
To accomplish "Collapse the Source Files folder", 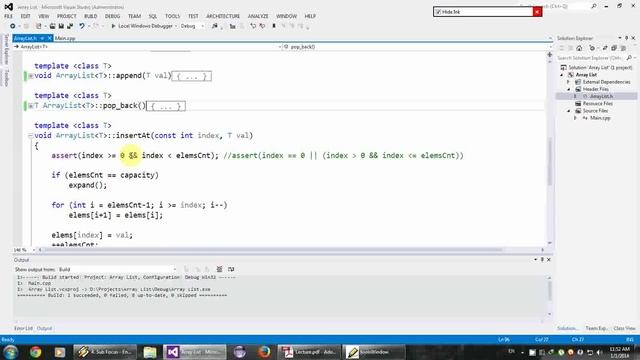I will [569, 111].
